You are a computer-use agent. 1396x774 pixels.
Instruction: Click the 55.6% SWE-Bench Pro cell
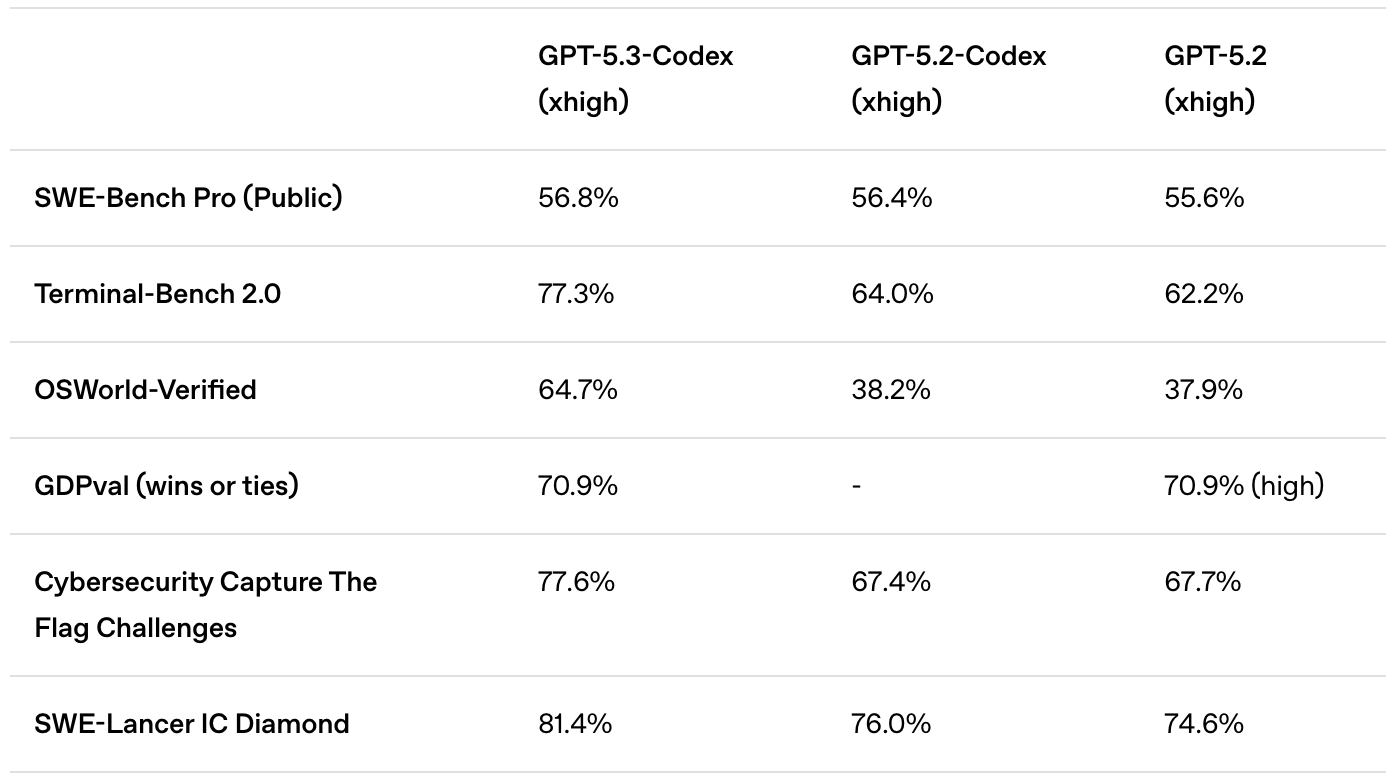[x=1204, y=198]
